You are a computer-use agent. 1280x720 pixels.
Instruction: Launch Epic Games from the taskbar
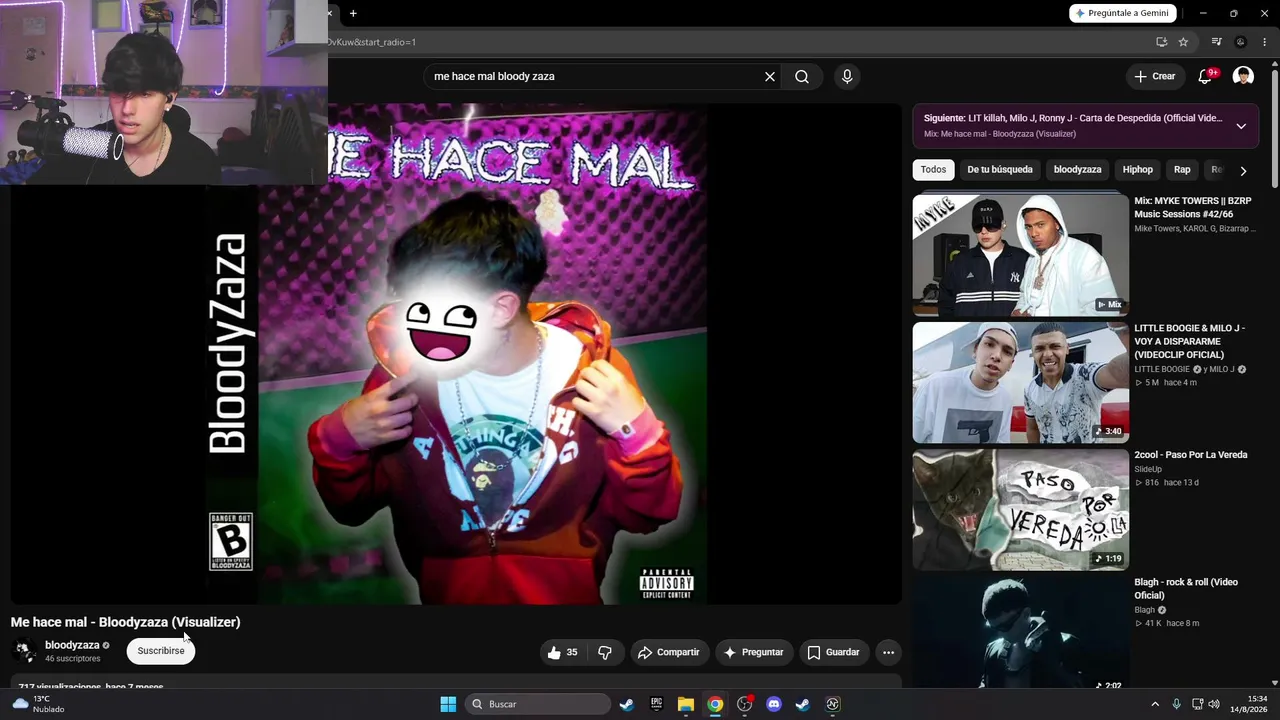click(656, 704)
